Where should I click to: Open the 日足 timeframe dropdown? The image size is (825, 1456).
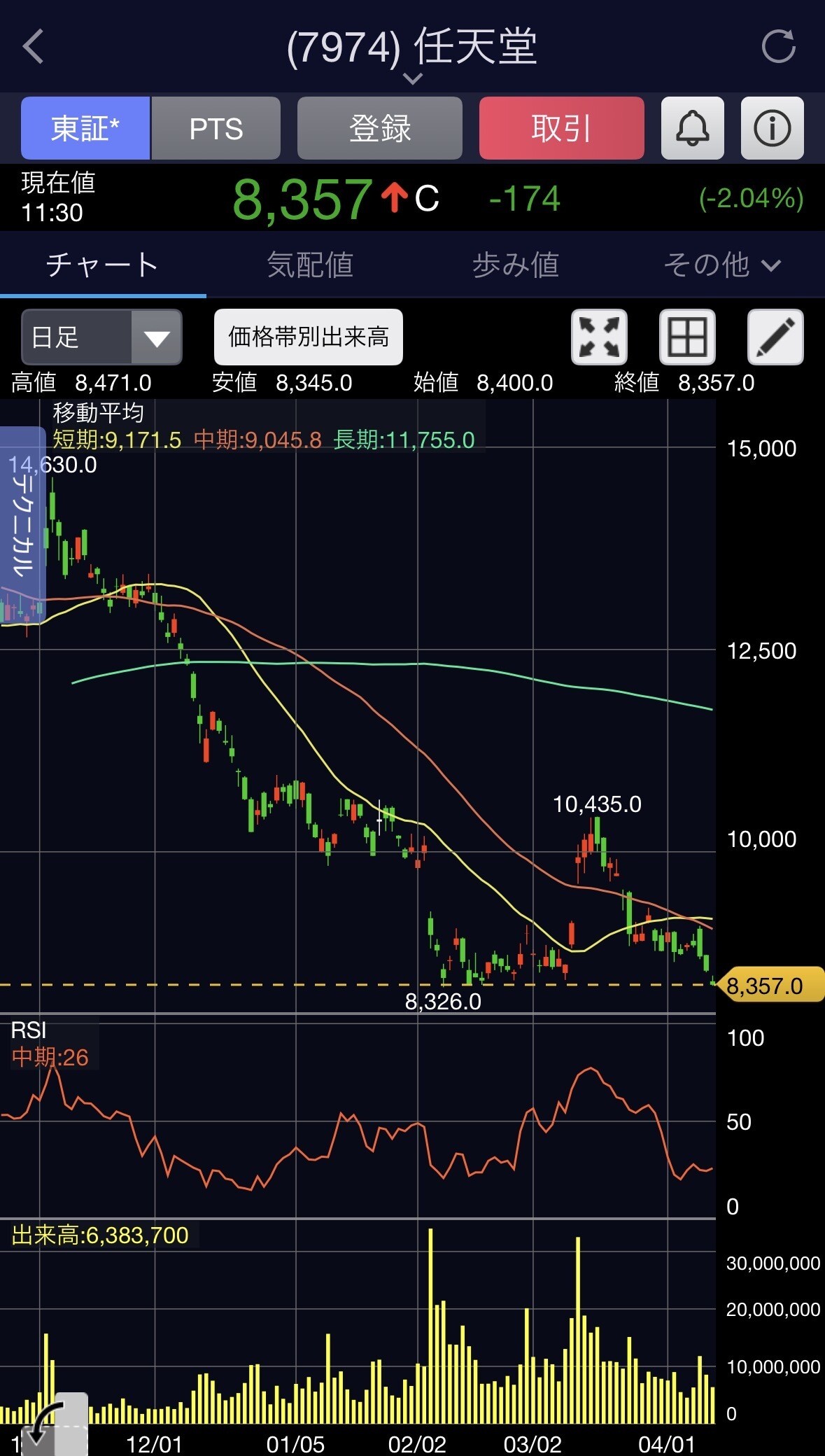pos(101,337)
